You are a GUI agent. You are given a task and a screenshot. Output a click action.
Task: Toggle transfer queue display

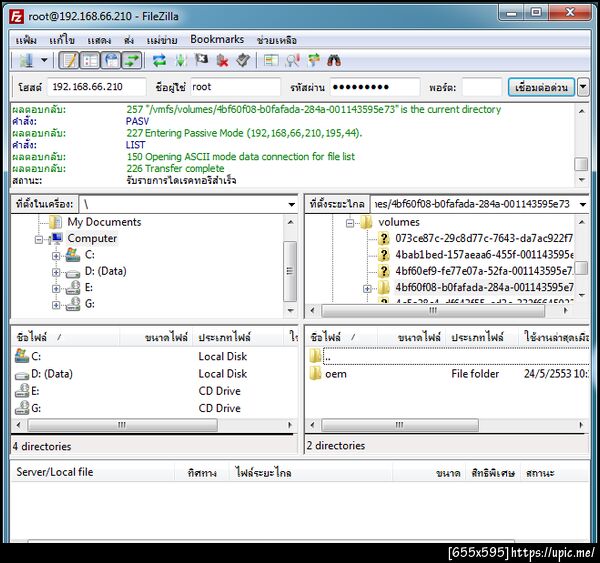(132, 60)
